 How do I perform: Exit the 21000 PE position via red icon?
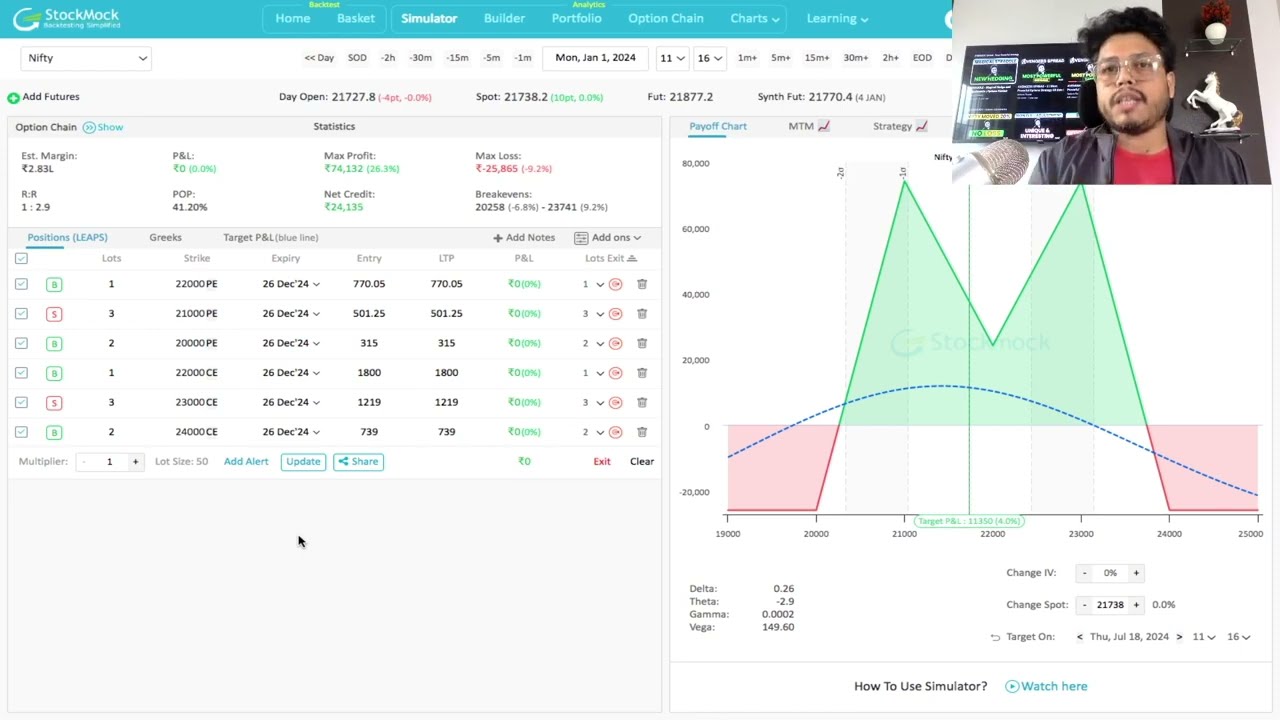pos(616,314)
